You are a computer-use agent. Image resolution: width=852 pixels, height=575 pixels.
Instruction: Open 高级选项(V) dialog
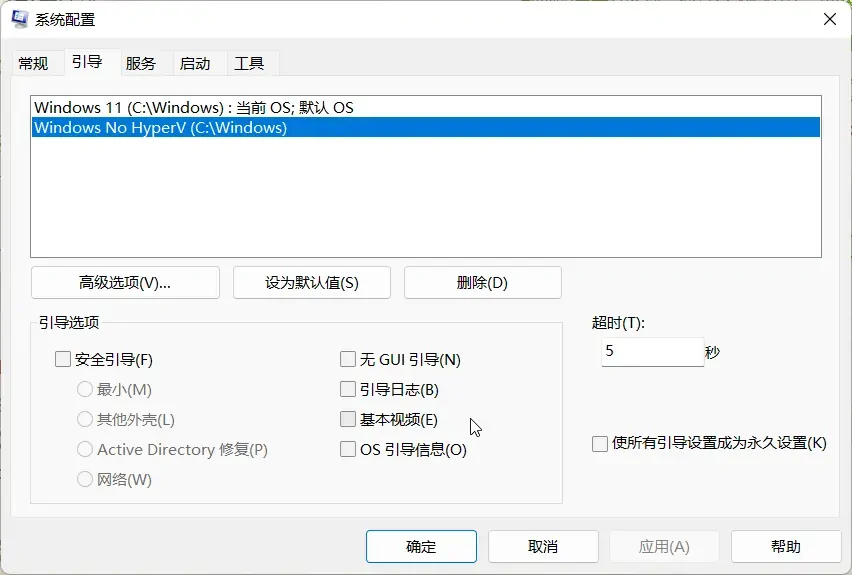[x=126, y=283]
